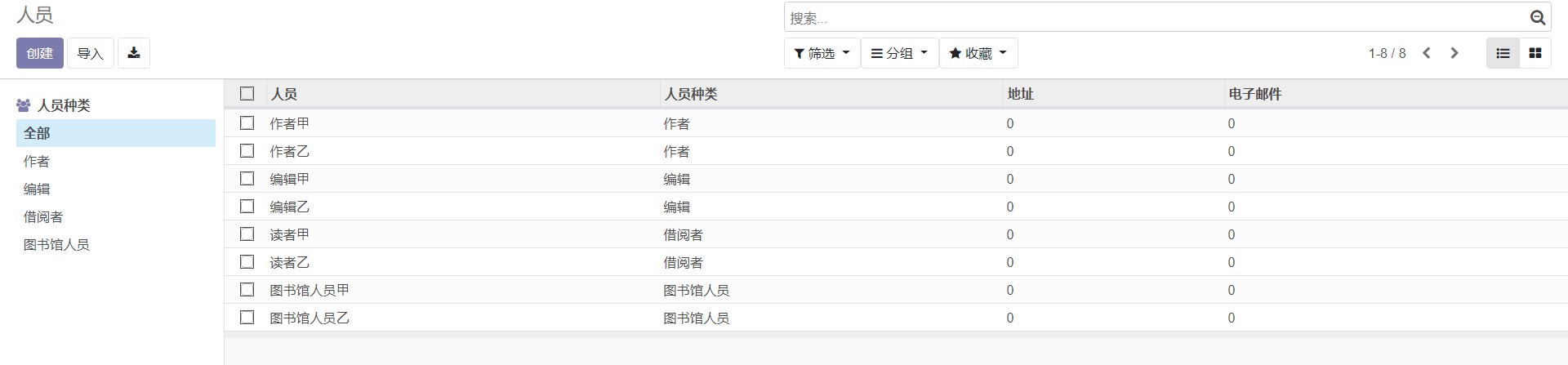Select 借阅者 category in sidebar

116,216
